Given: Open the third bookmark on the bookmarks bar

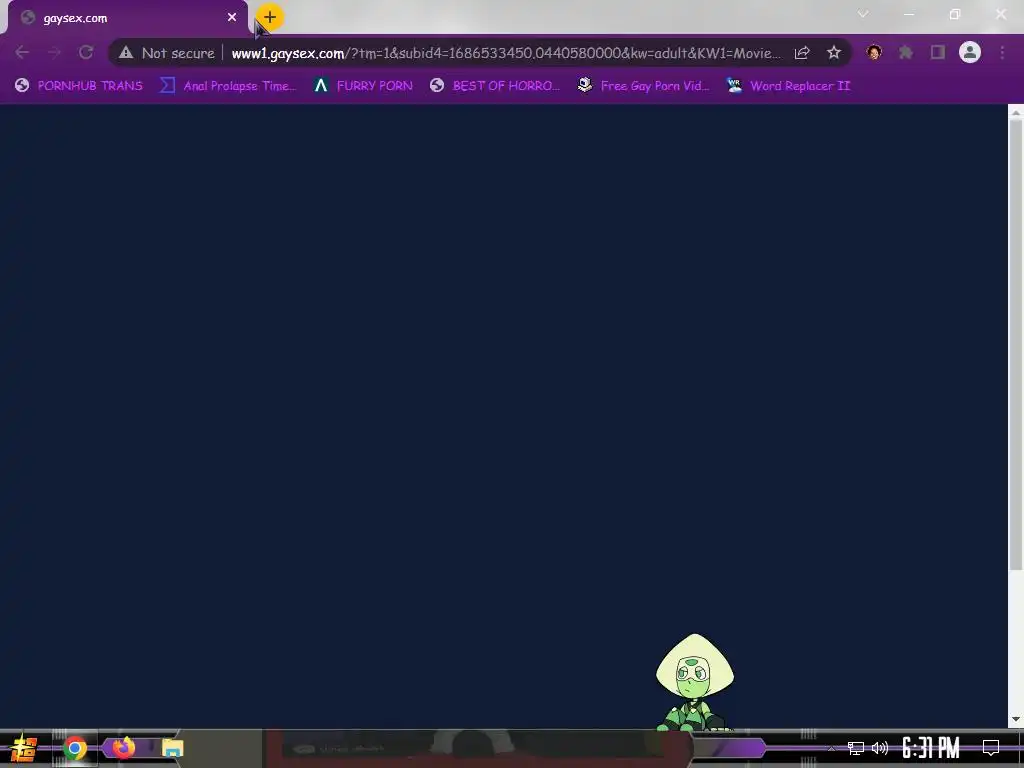Looking at the screenshot, I should 363,86.
